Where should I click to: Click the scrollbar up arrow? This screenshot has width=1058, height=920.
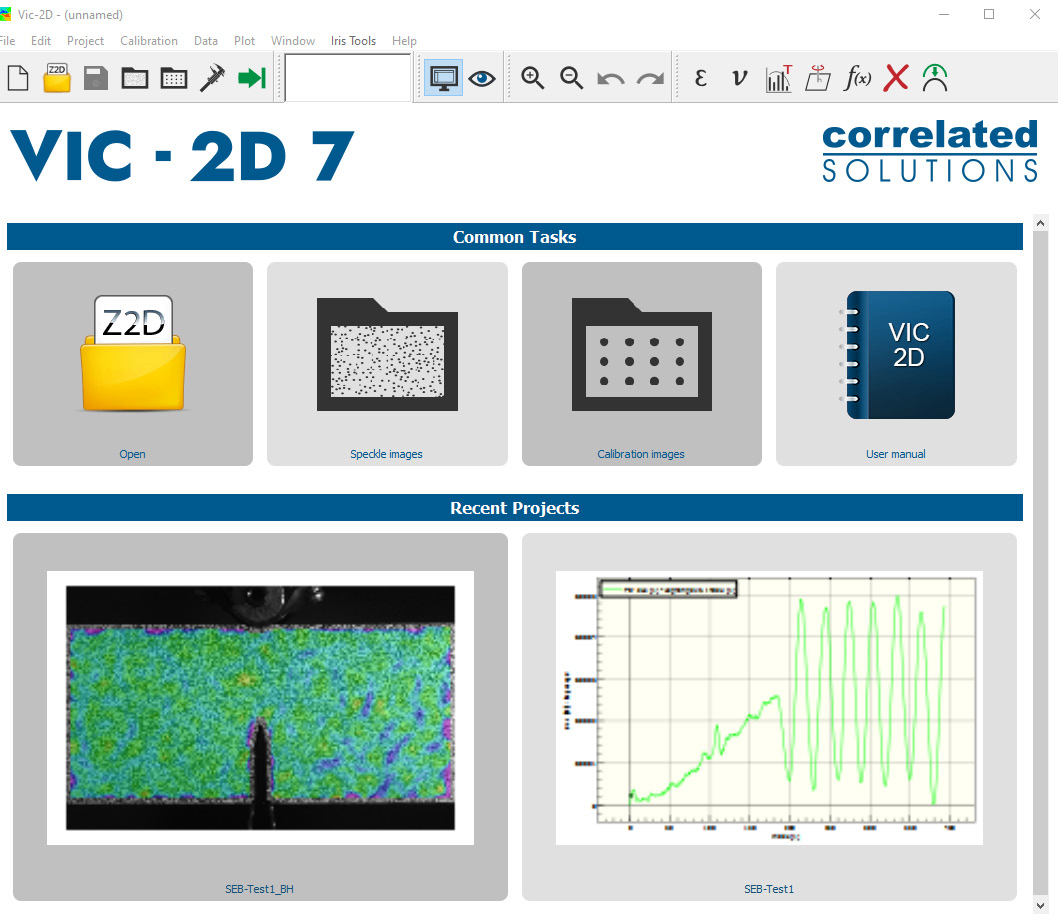pyautogui.click(x=1040, y=223)
